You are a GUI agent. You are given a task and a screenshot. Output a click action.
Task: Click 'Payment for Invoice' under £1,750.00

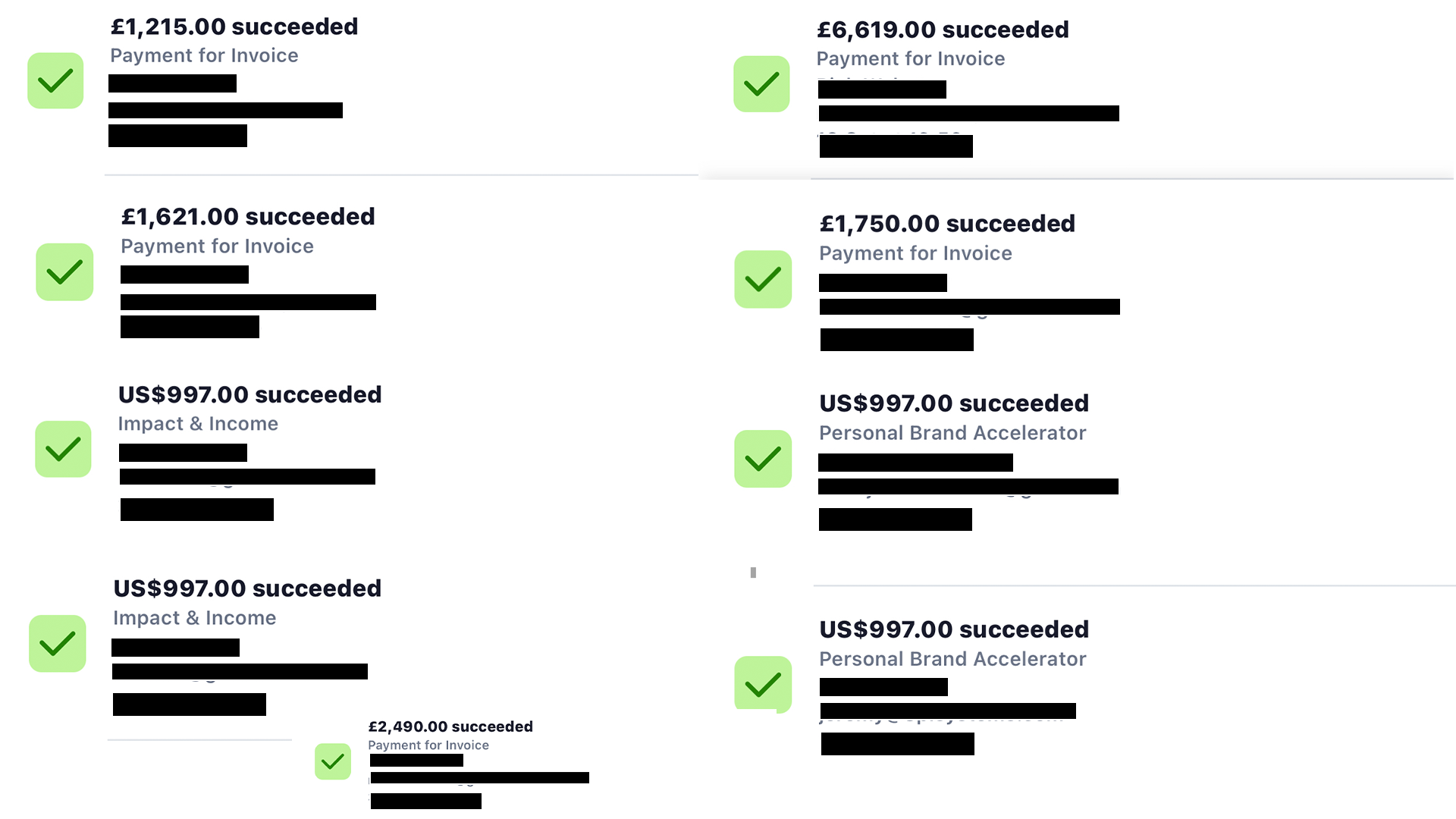(x=915, y=253)
